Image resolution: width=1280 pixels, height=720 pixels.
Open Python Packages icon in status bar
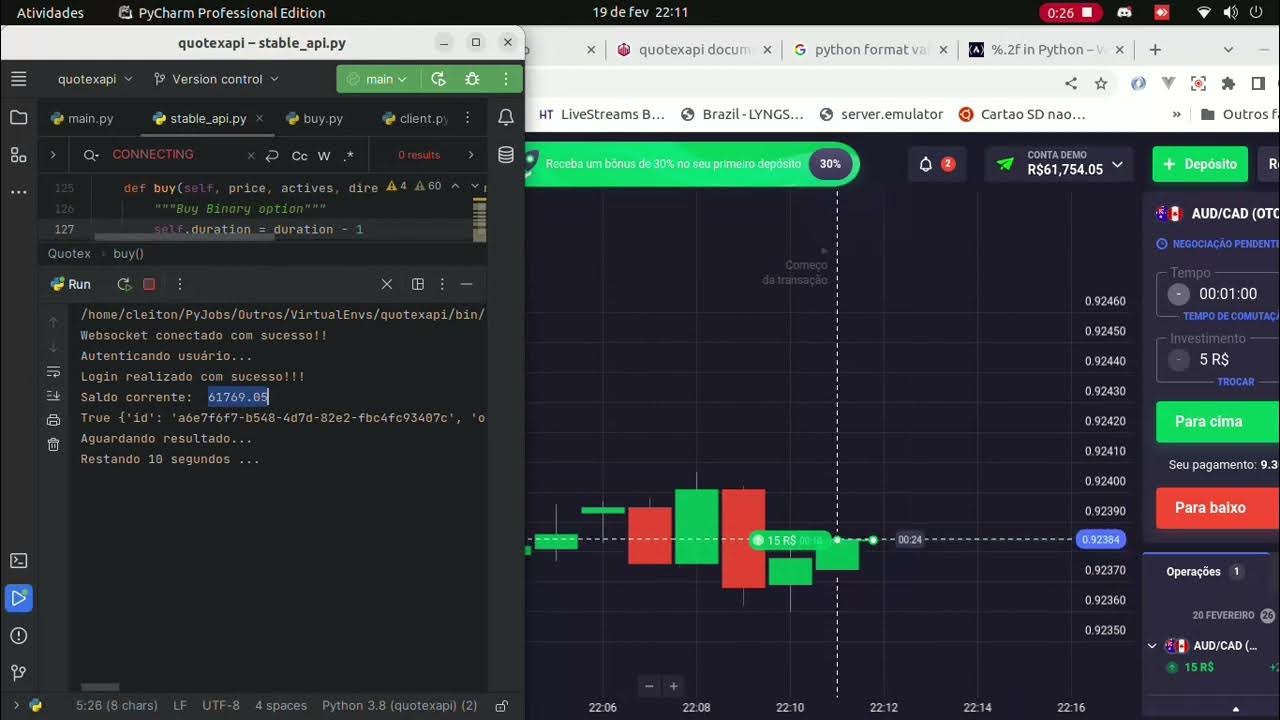(36, 705)
